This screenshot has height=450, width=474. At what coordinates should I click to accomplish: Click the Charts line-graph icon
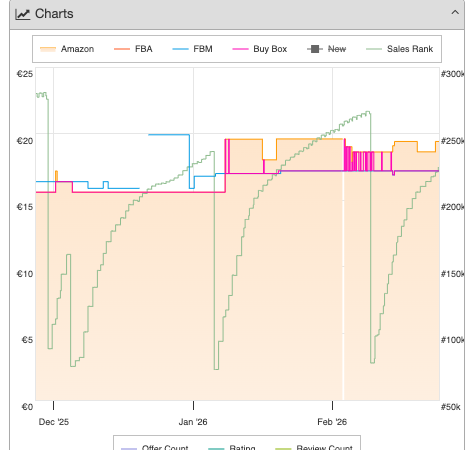[23, 14]
